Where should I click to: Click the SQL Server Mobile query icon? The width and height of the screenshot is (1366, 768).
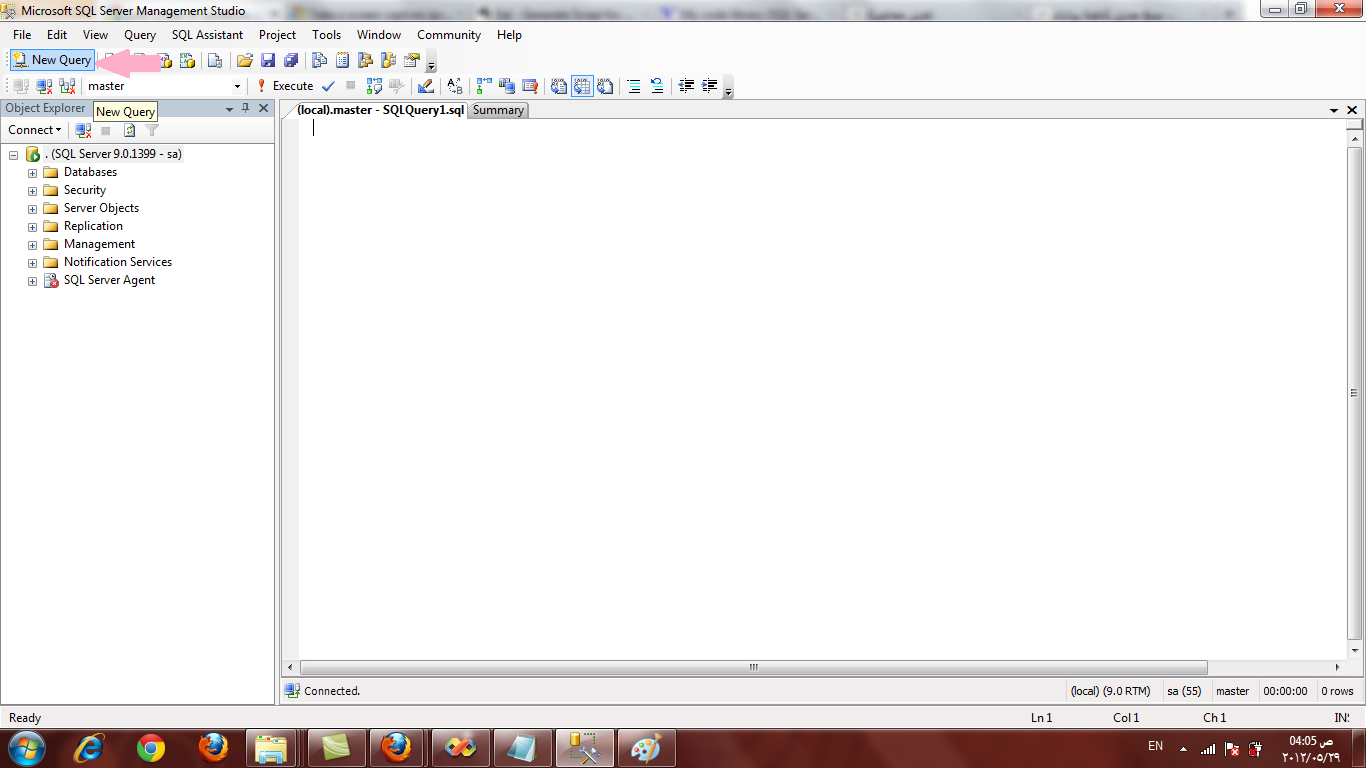coord(214,60)
